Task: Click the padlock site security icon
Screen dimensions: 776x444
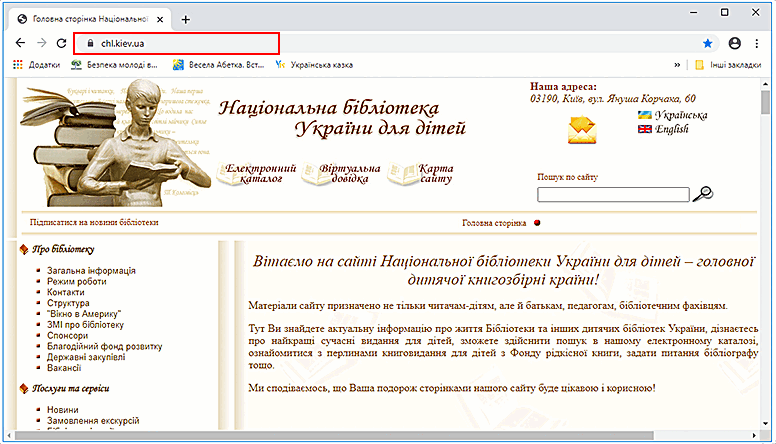Action: coord(90,44)
